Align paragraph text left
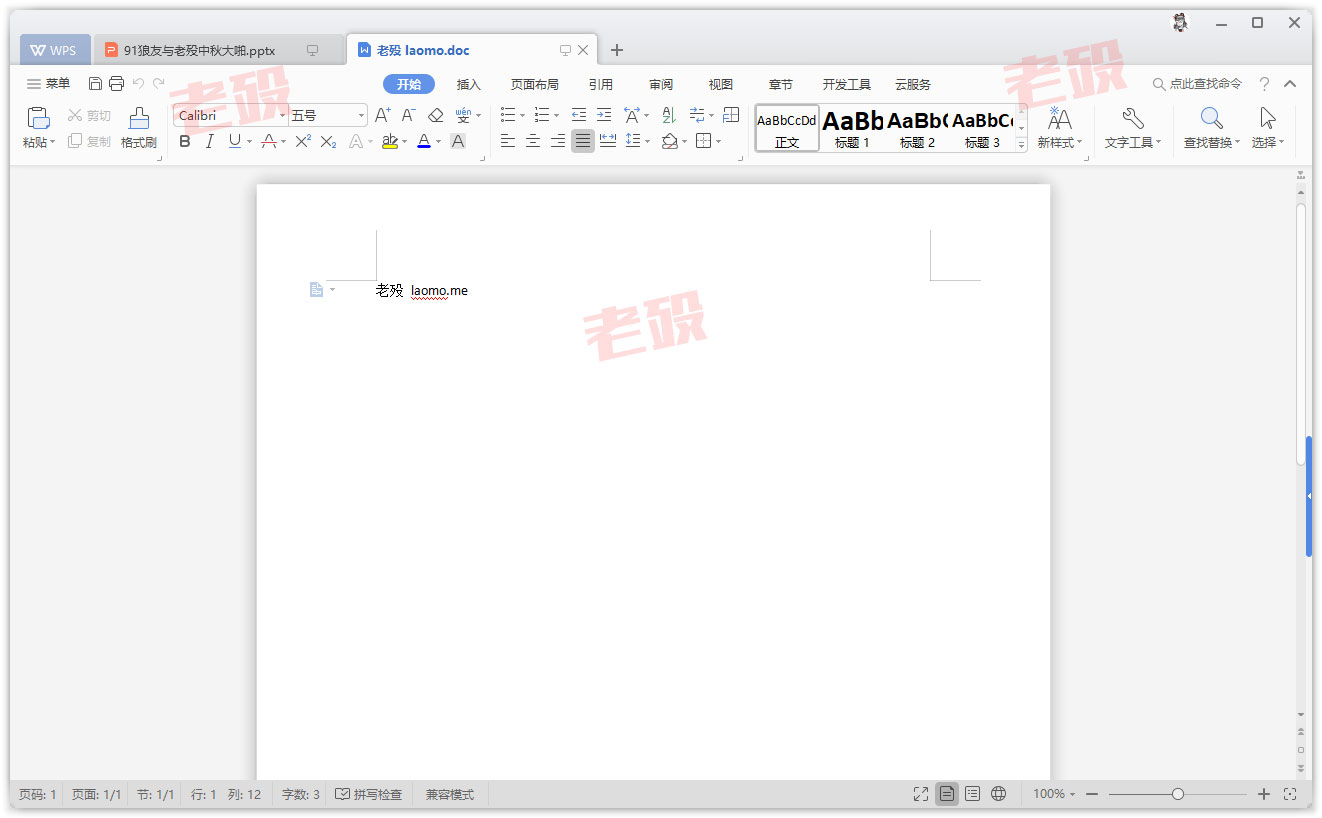Viewport: 1322px width, 818px height. pos(508,142)
